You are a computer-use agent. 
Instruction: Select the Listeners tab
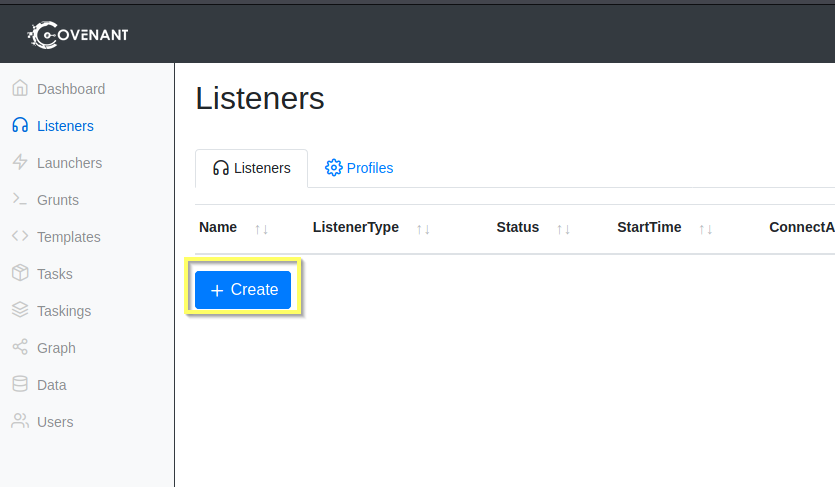pos(251,168)
